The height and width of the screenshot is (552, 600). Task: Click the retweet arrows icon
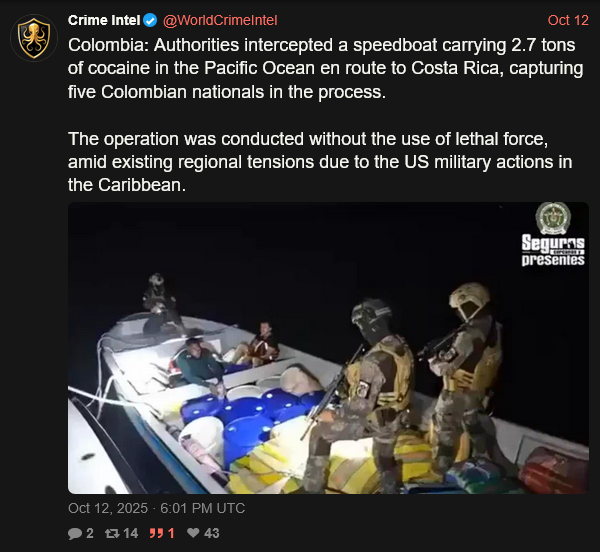pos(112,533)
